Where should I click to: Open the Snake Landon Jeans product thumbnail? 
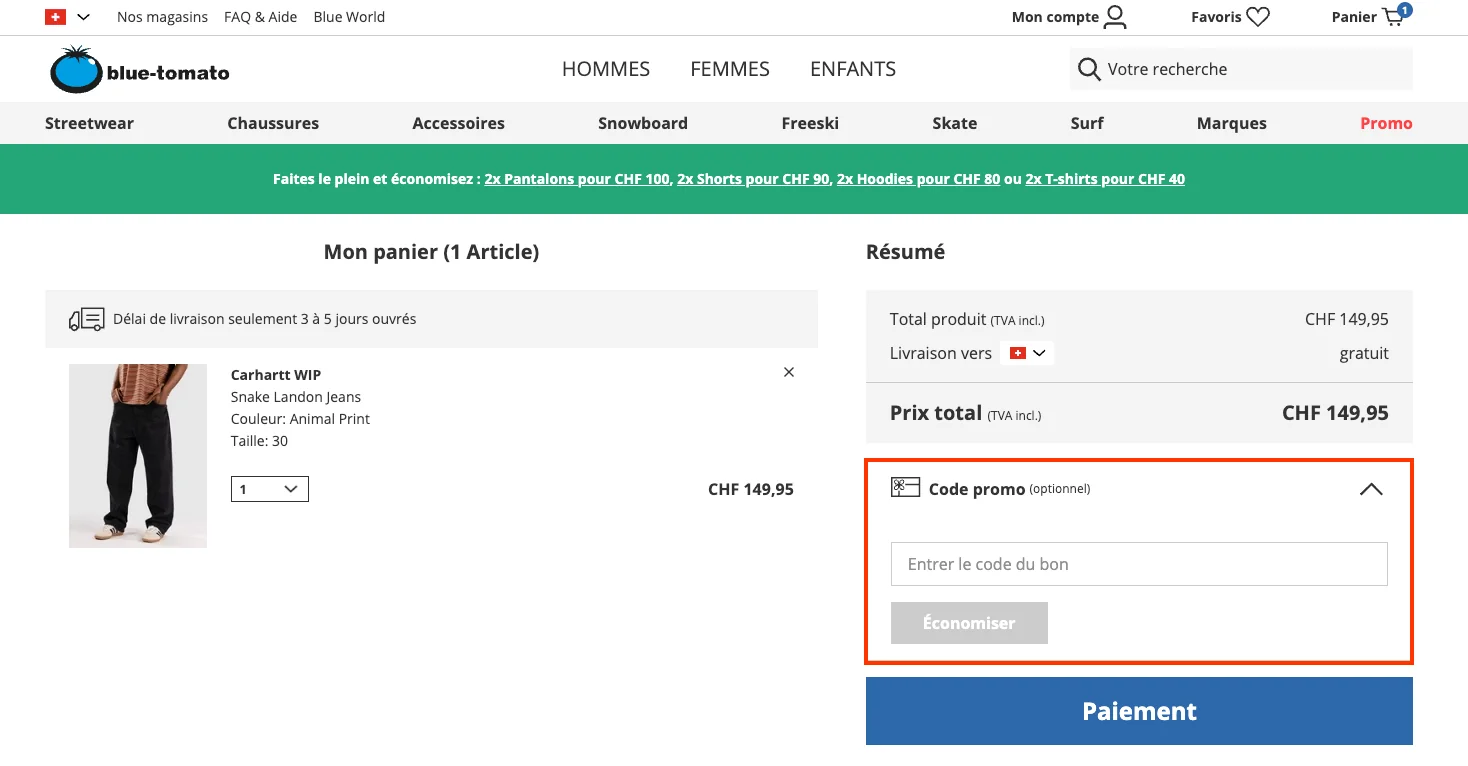coord(138,456)
